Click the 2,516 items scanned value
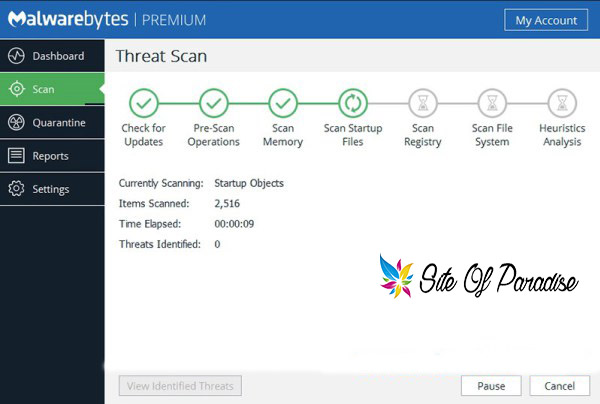 tap(227, 204)
